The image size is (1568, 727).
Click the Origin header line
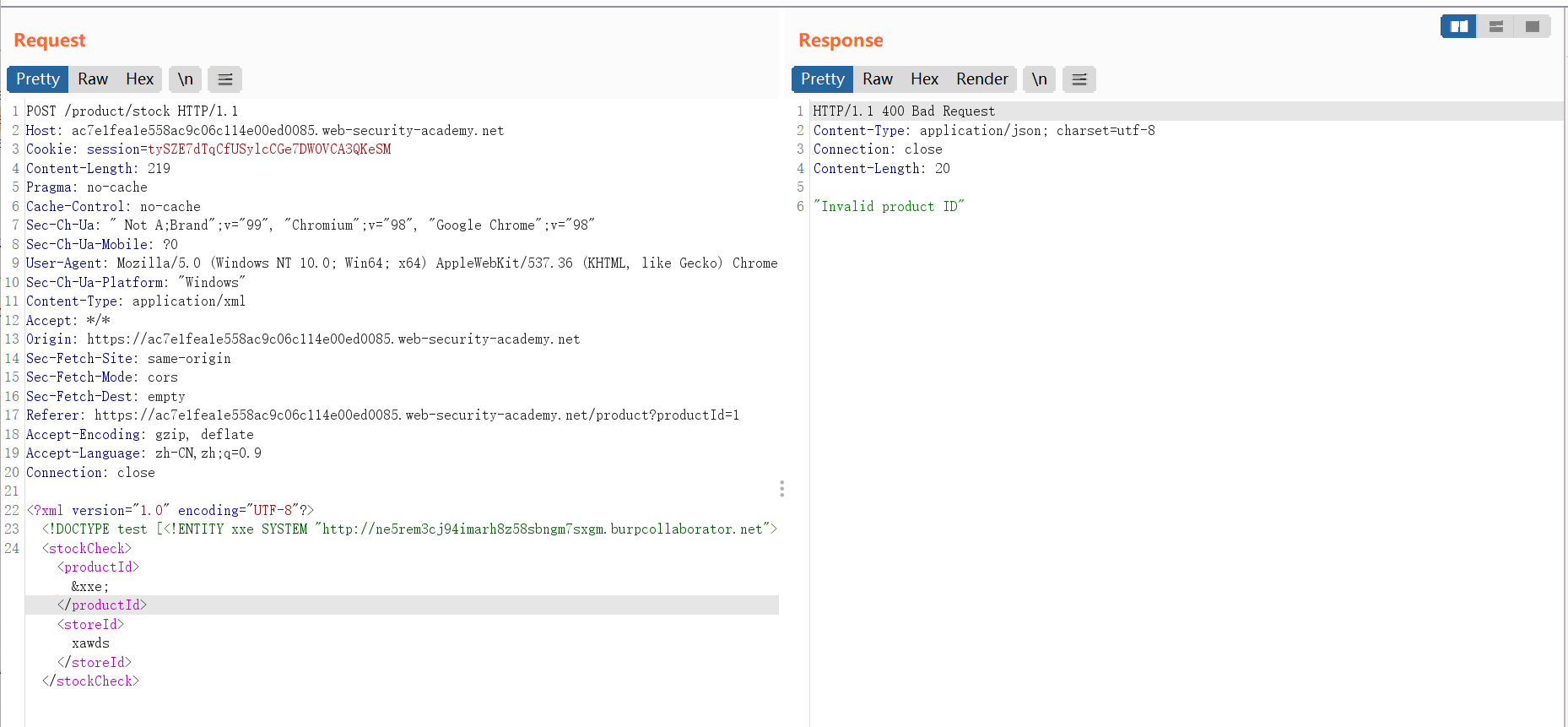303,339
